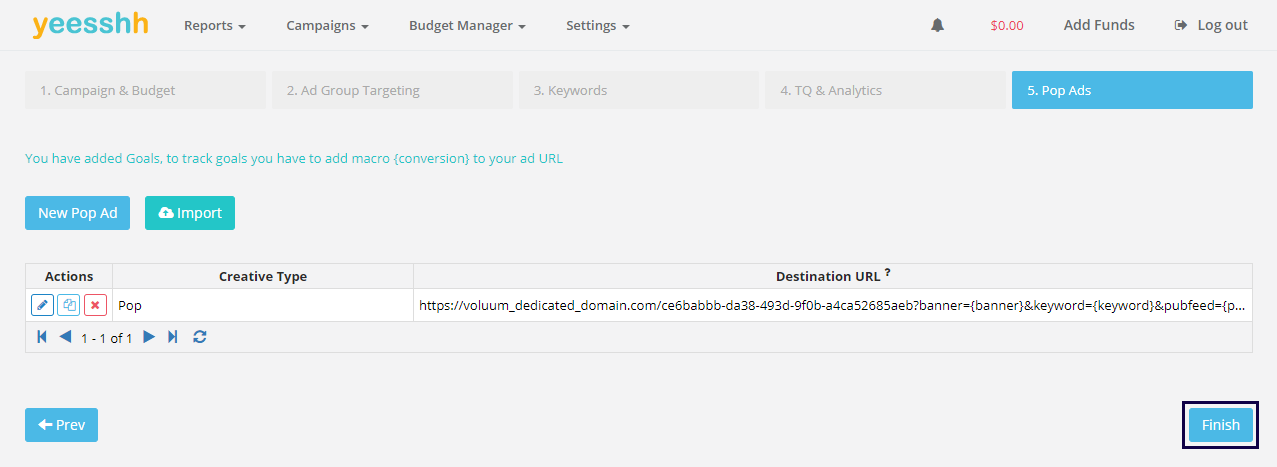Image resolution: width=1277 pixels, height=467 pixels.
Task: Jump to last table page
Action: tap(173, 337)
